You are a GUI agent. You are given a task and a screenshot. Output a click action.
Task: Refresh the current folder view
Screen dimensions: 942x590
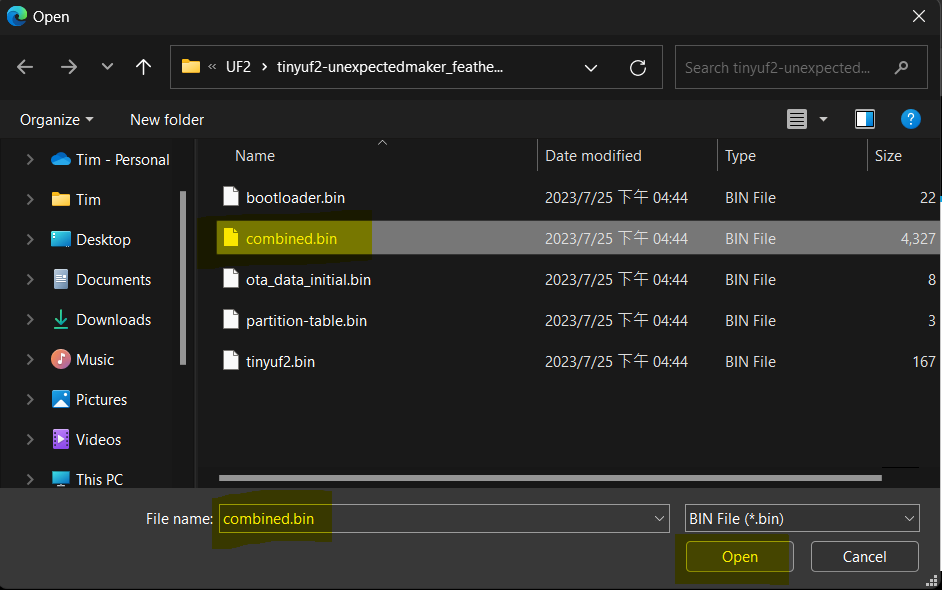click(x=638, y=68)
